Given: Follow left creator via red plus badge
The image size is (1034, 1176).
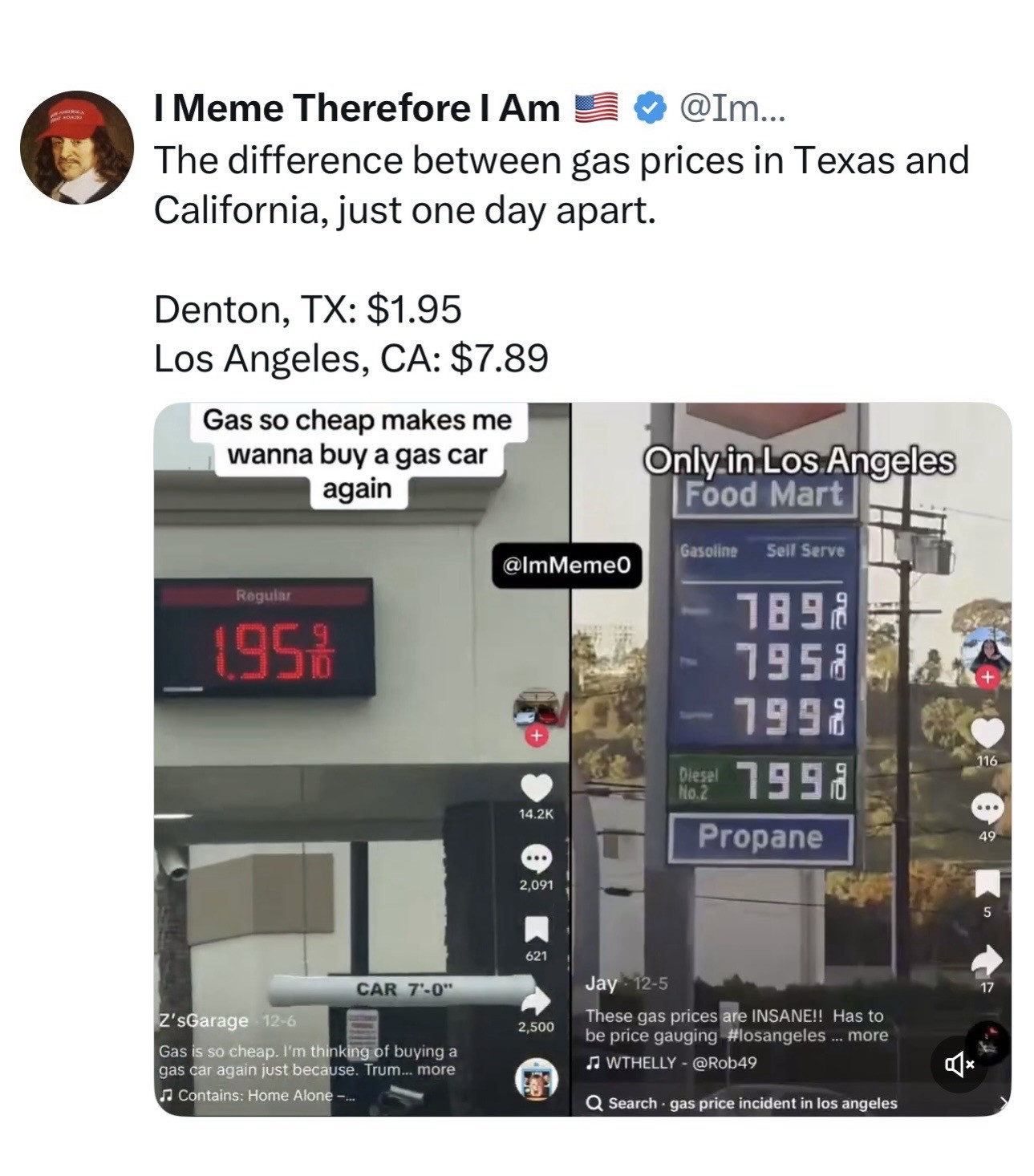Looking at the screenshot, I should click(536, 736).
